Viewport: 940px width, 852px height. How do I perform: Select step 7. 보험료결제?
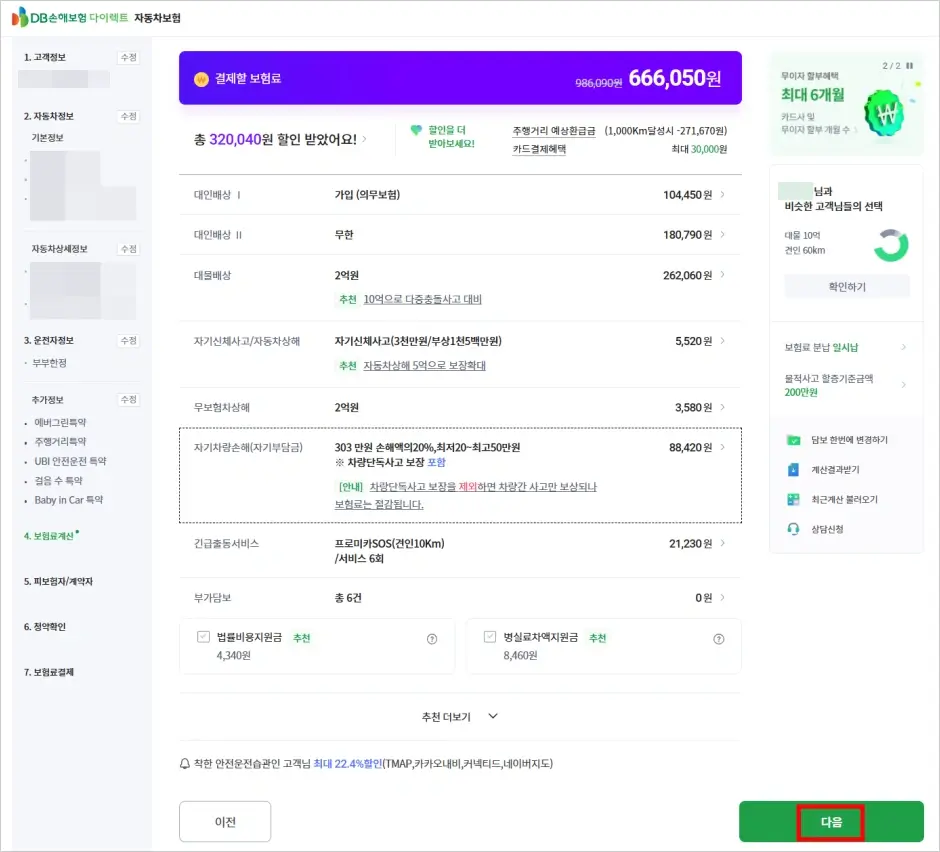[49, 672]
